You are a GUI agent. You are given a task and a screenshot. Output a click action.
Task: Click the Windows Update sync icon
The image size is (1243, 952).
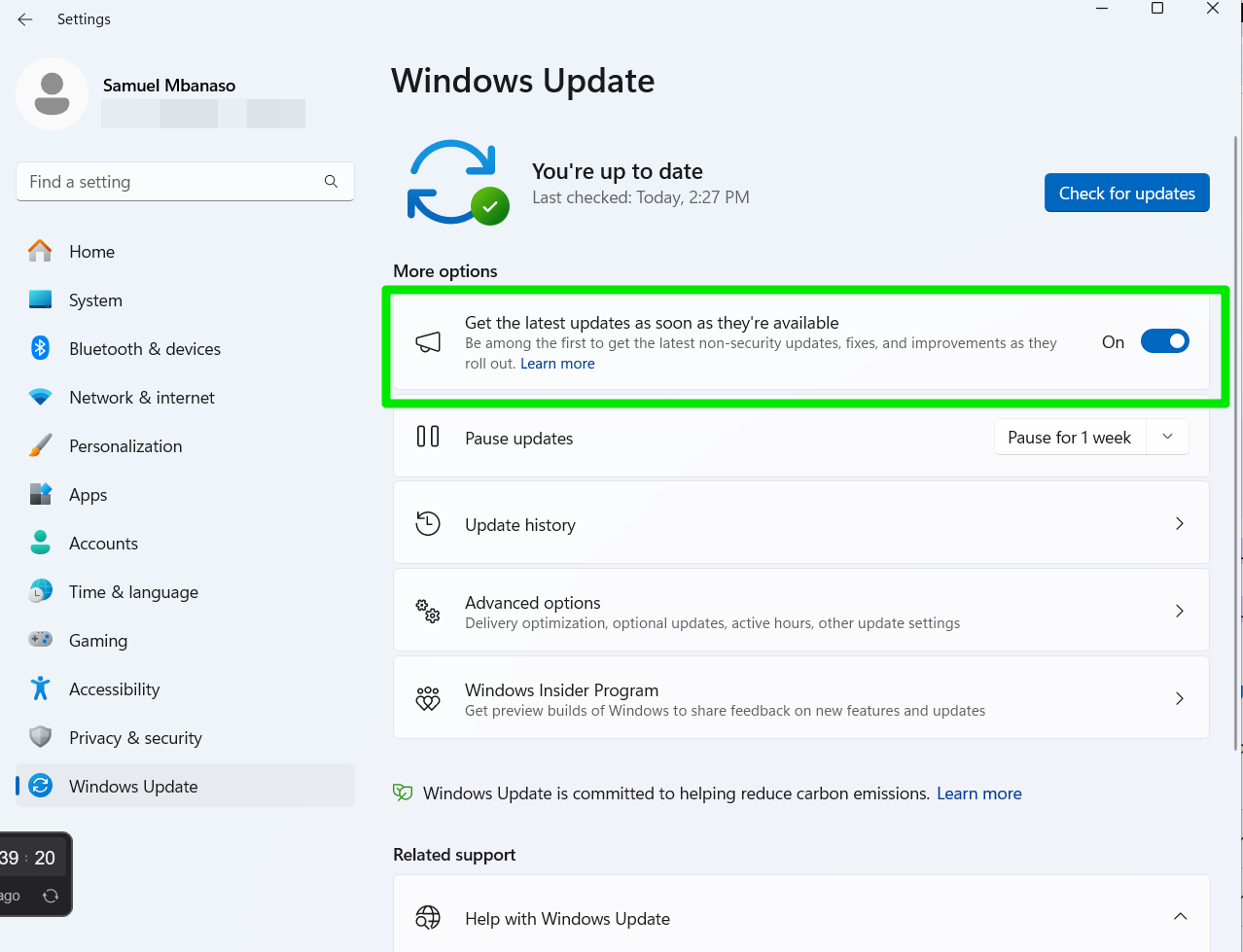point(39,786)
